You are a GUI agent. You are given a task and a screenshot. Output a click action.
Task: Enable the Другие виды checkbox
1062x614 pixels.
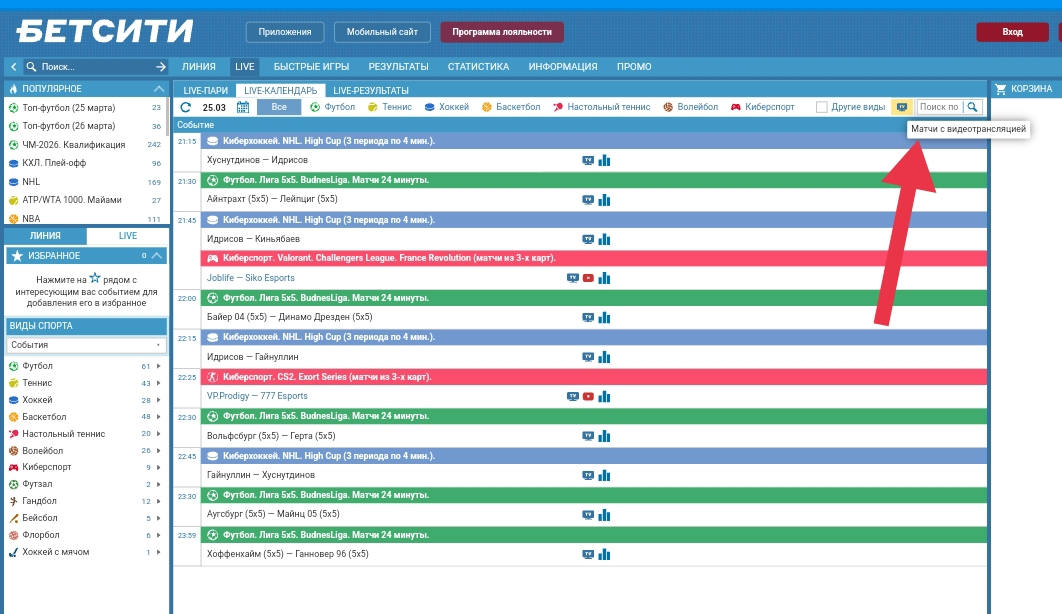822,107
